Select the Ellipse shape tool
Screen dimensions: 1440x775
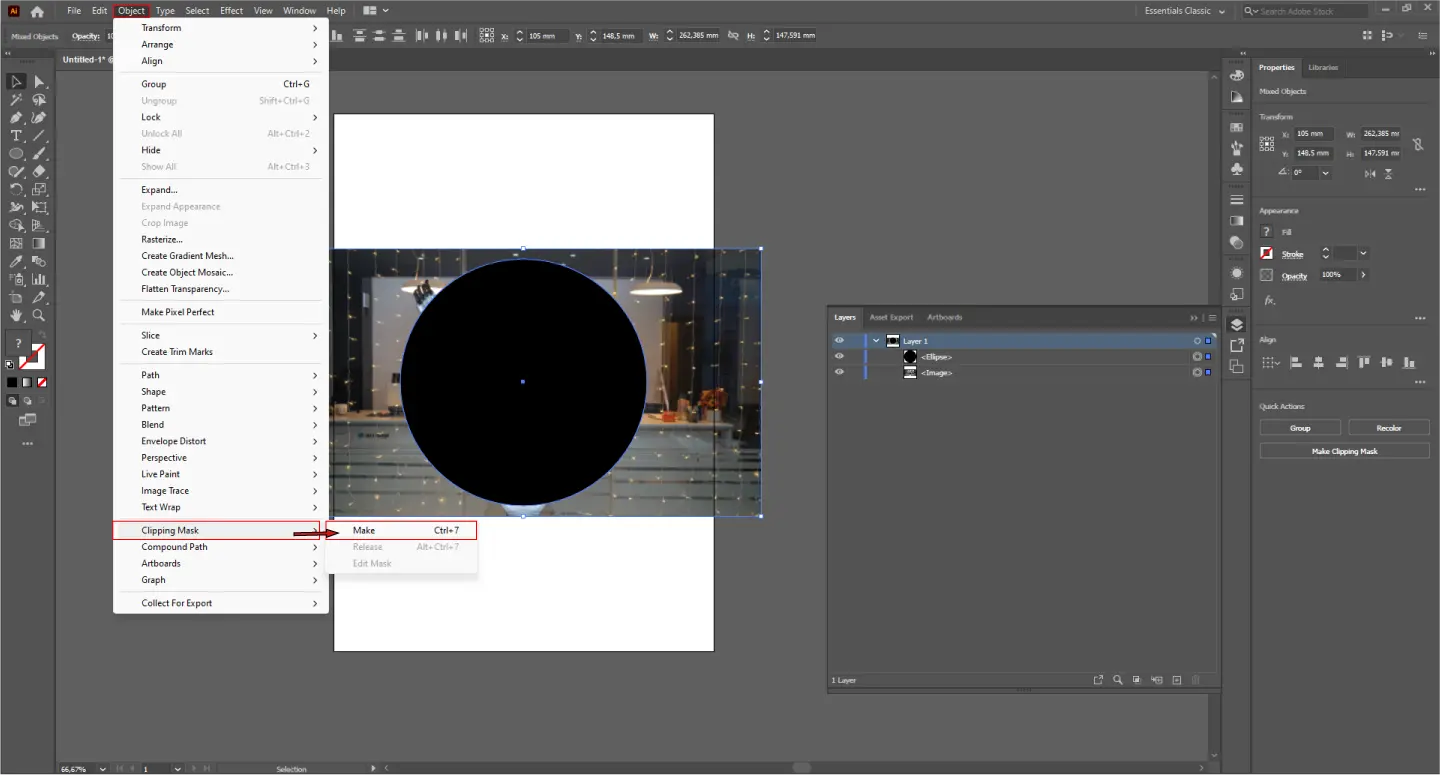coord(17,154)
